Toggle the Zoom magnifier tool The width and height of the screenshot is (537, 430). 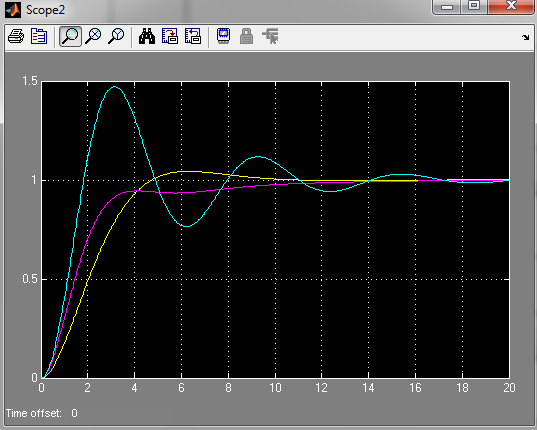coord(71,36)
